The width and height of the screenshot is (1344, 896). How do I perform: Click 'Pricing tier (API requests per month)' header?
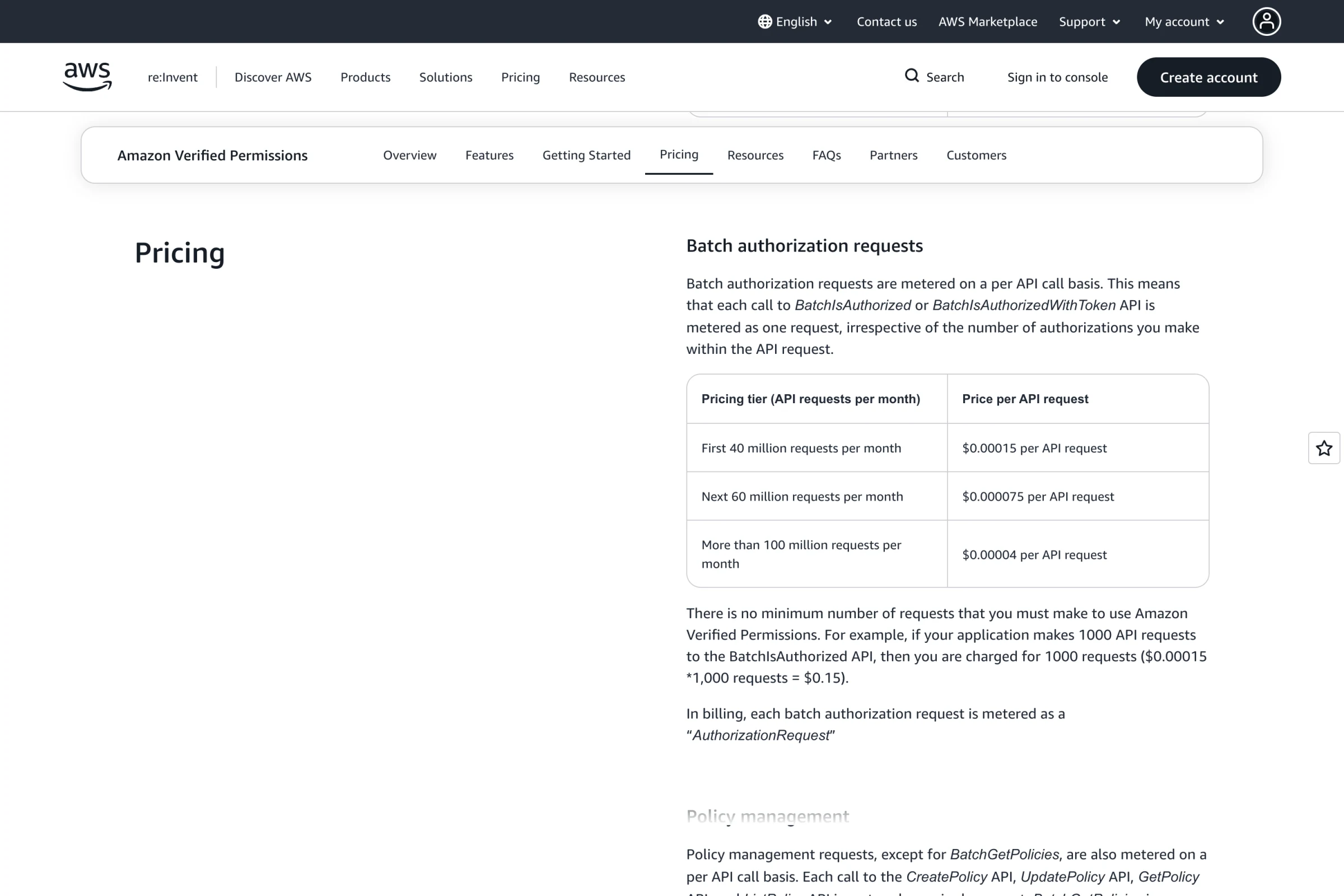(x=816, y=399)
